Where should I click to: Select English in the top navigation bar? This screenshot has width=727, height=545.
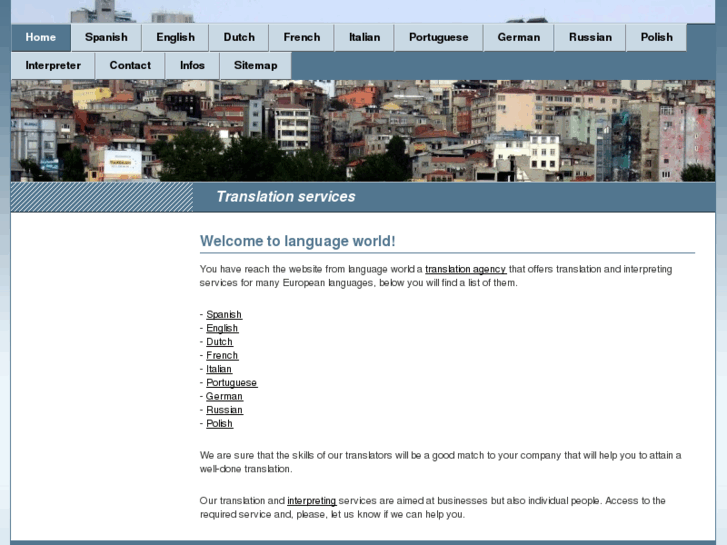[x=175, y=38]
